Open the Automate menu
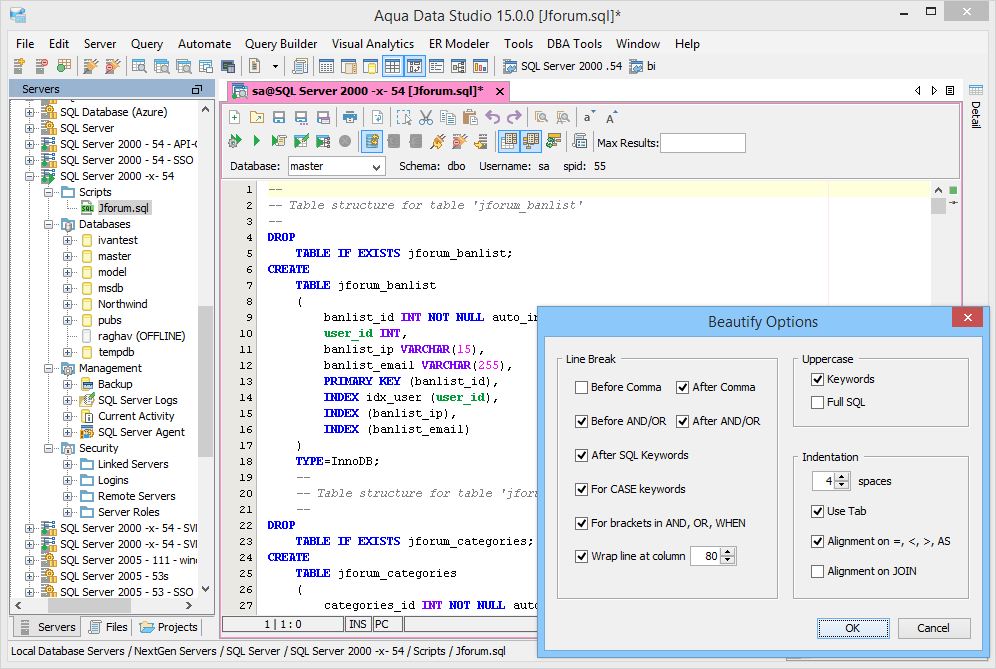The width and height of the screenshot is (996, 669). point(204,44)
